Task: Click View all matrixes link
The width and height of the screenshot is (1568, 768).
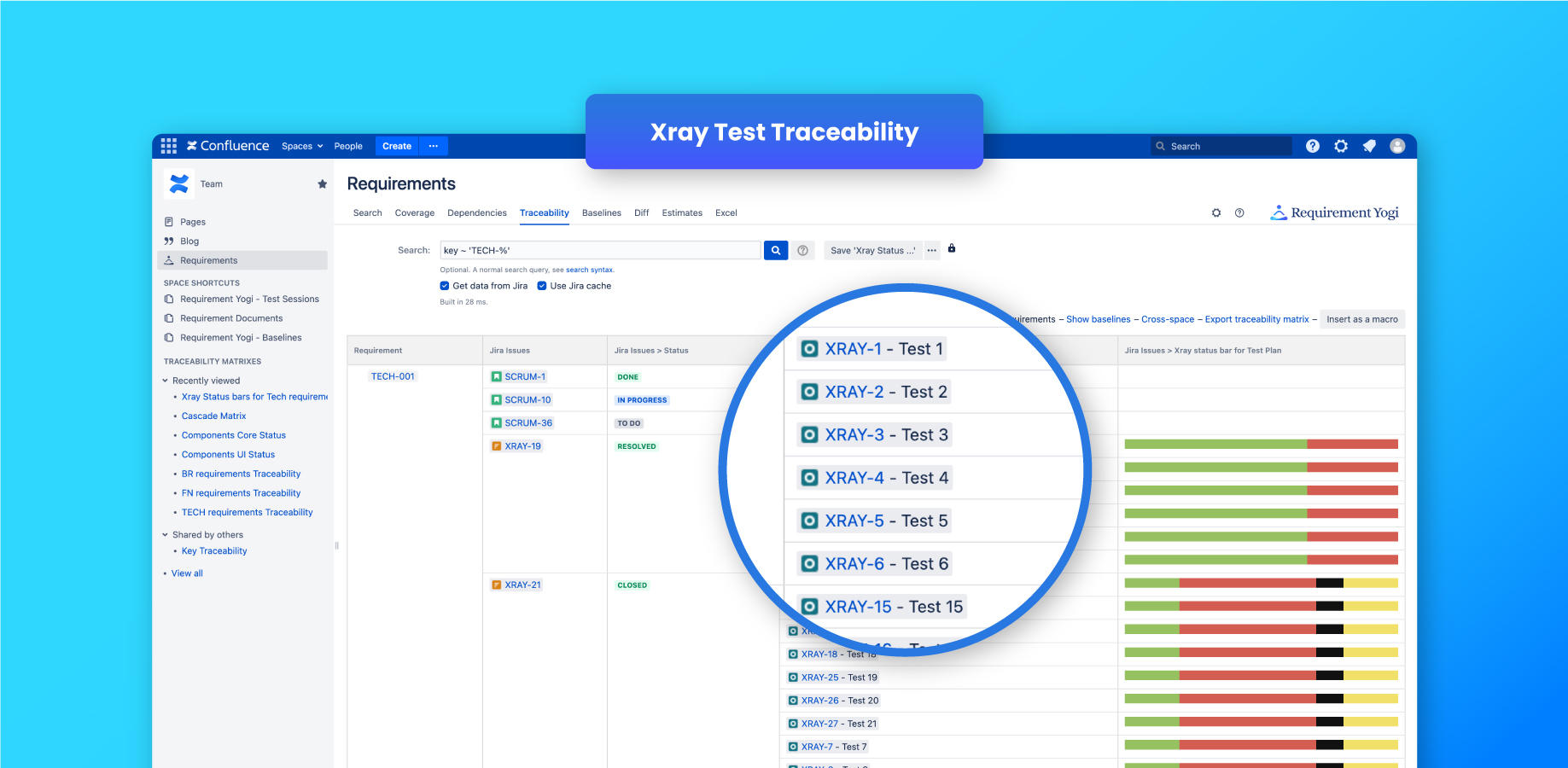Action: [187, 573]
